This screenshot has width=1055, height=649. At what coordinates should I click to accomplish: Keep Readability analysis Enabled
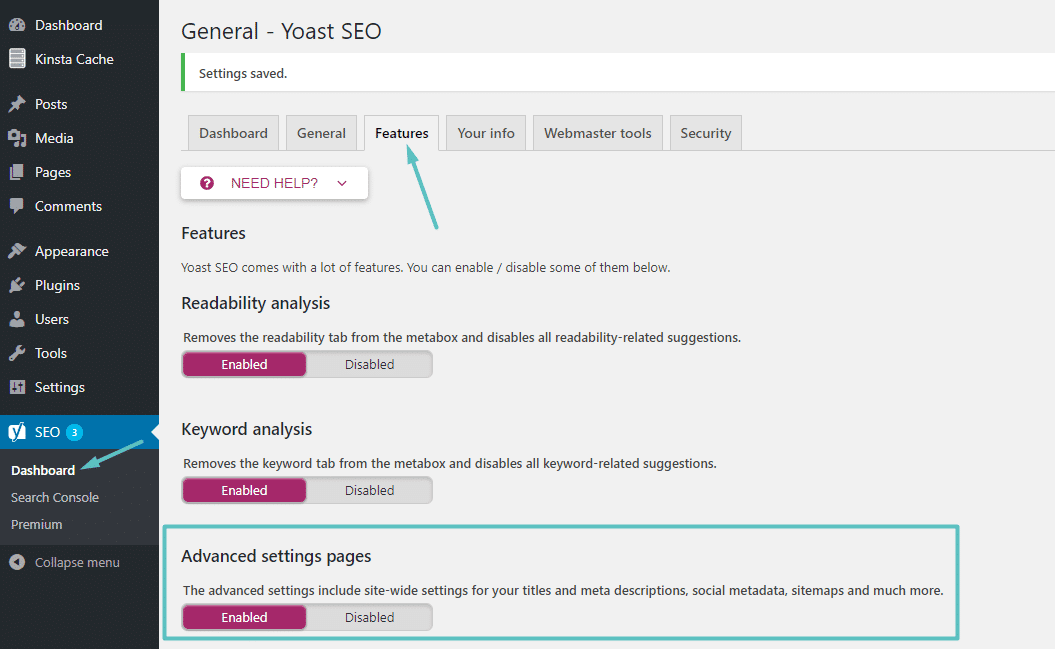(x=244, y=363)
